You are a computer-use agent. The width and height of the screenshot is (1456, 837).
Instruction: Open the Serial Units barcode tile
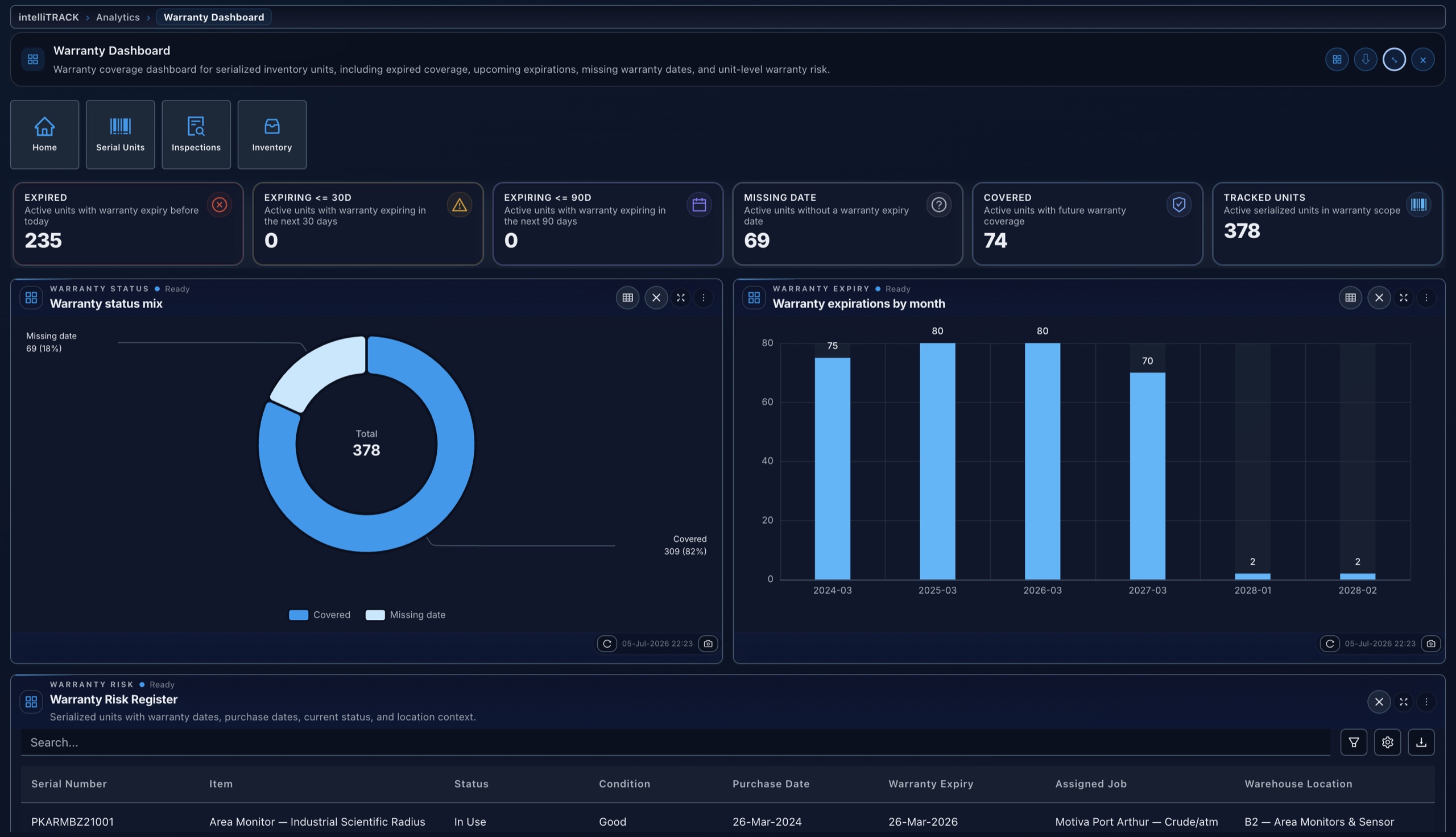120,135
